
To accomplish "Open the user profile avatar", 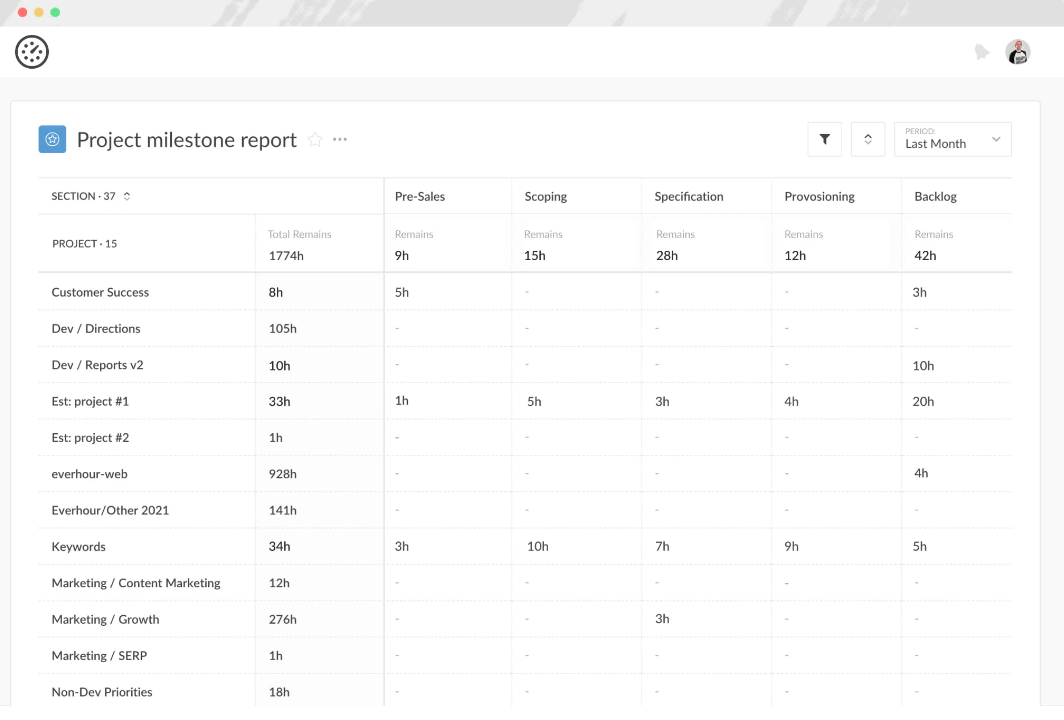I will pyautogui.click(x=1017, y=52).
